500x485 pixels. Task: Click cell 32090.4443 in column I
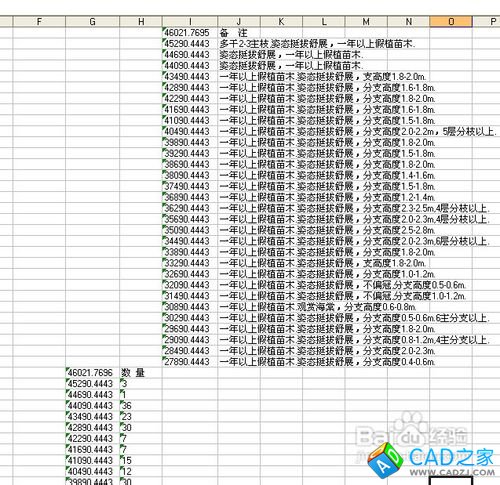190,285
